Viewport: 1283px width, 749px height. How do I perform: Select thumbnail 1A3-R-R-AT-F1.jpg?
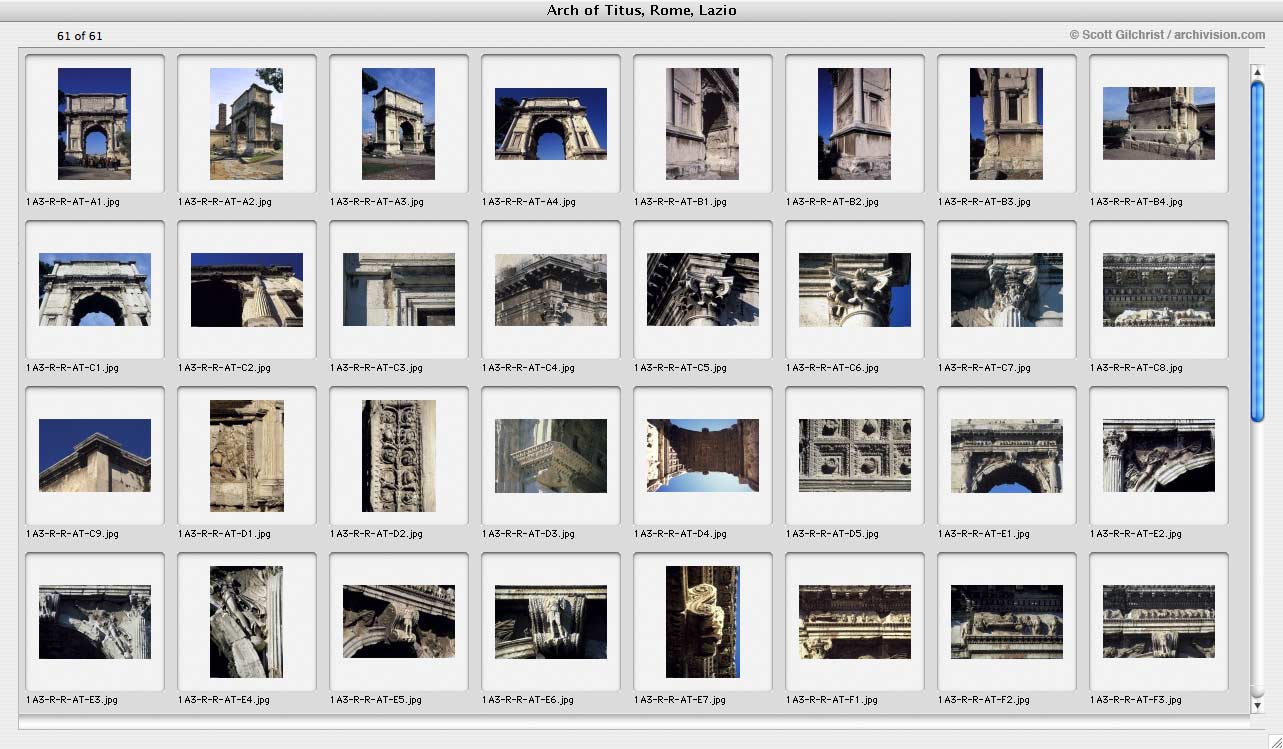[x=855, y=622]
